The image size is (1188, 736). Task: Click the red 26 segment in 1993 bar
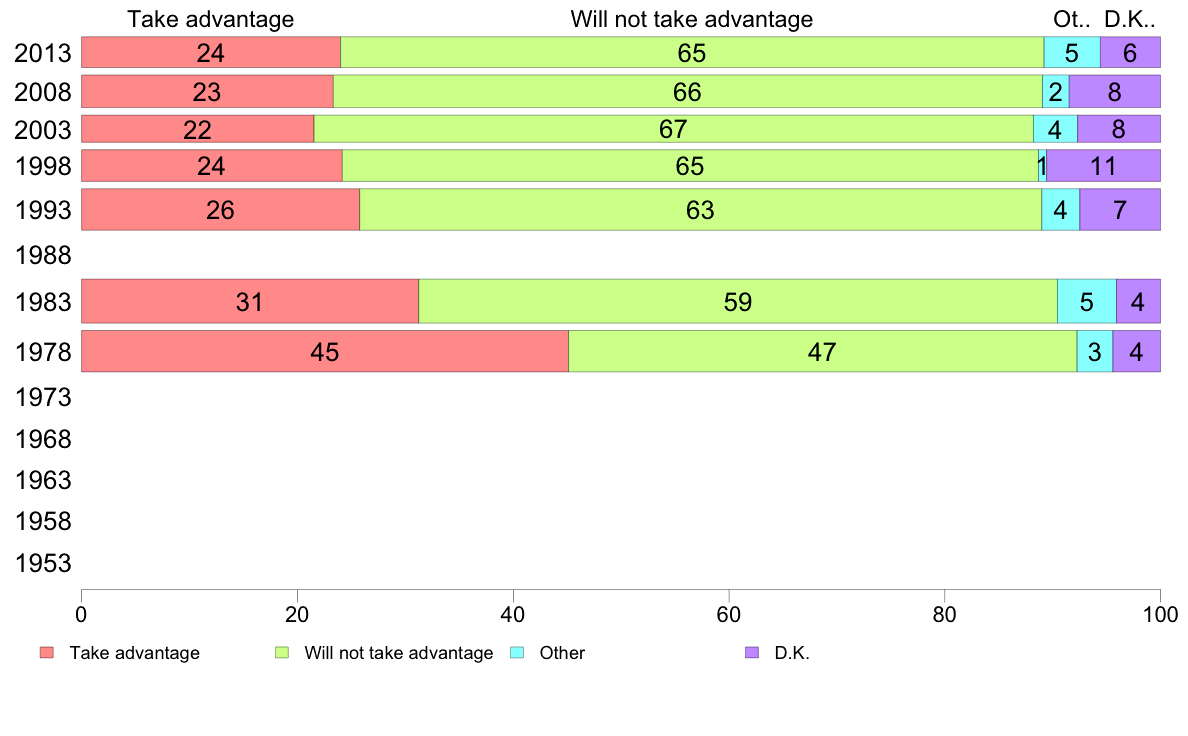[x=220, y=209]
